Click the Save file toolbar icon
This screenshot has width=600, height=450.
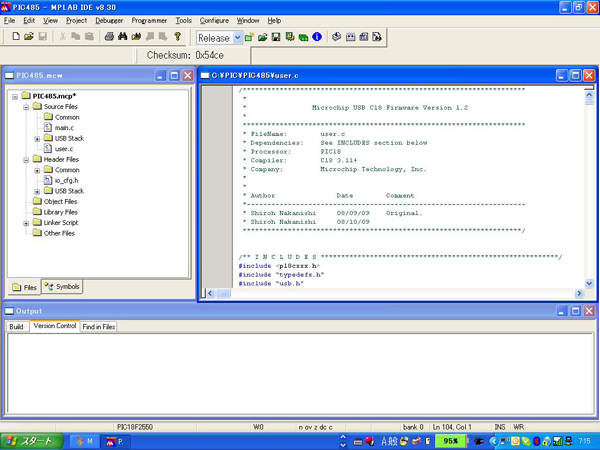pos(42,37)
